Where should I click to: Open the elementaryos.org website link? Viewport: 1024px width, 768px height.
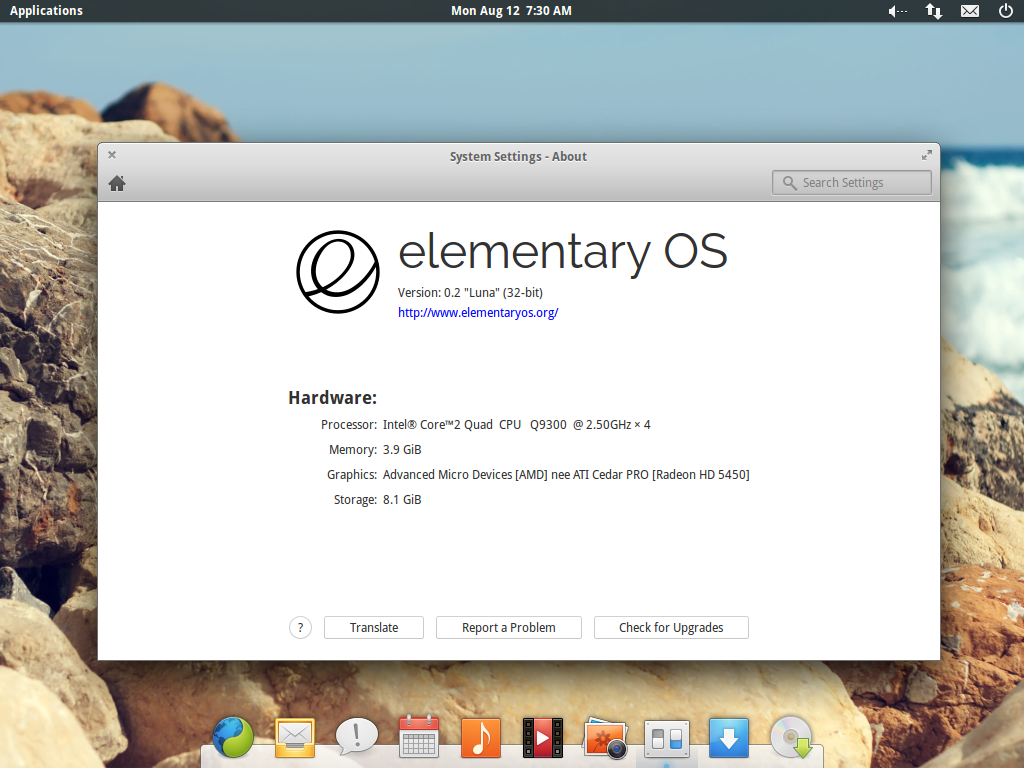pyautogui.click(x=478, y=313)
